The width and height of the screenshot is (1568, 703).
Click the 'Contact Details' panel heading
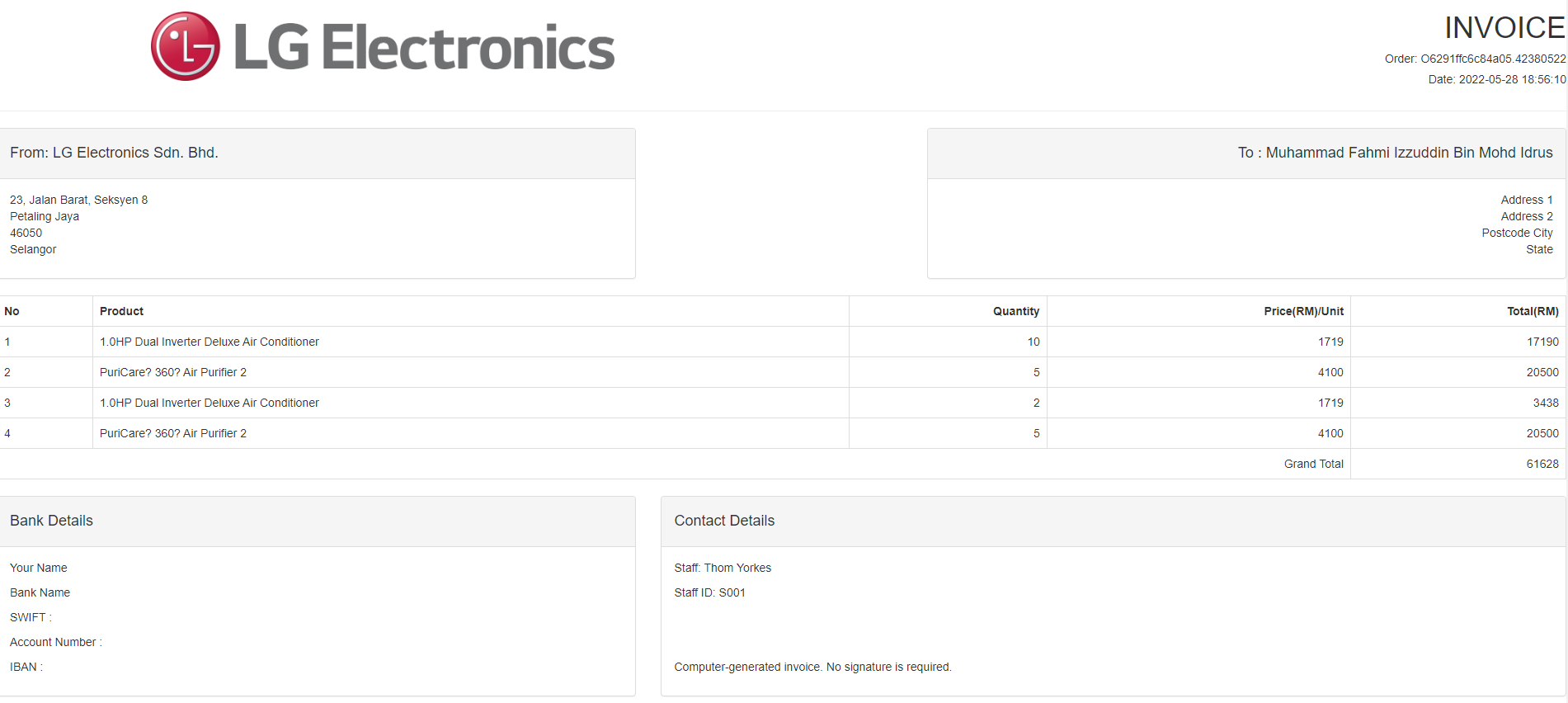click(x=724, y=521)
